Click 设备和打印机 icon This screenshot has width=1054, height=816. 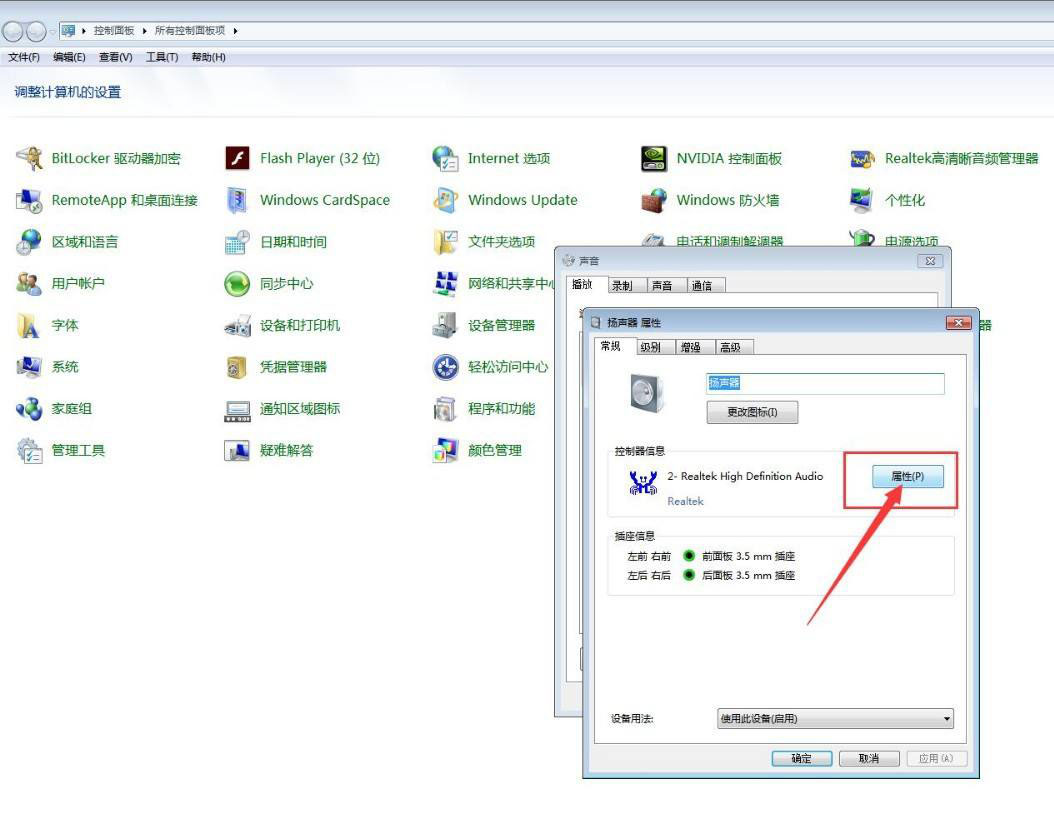(x=237, y=325)
